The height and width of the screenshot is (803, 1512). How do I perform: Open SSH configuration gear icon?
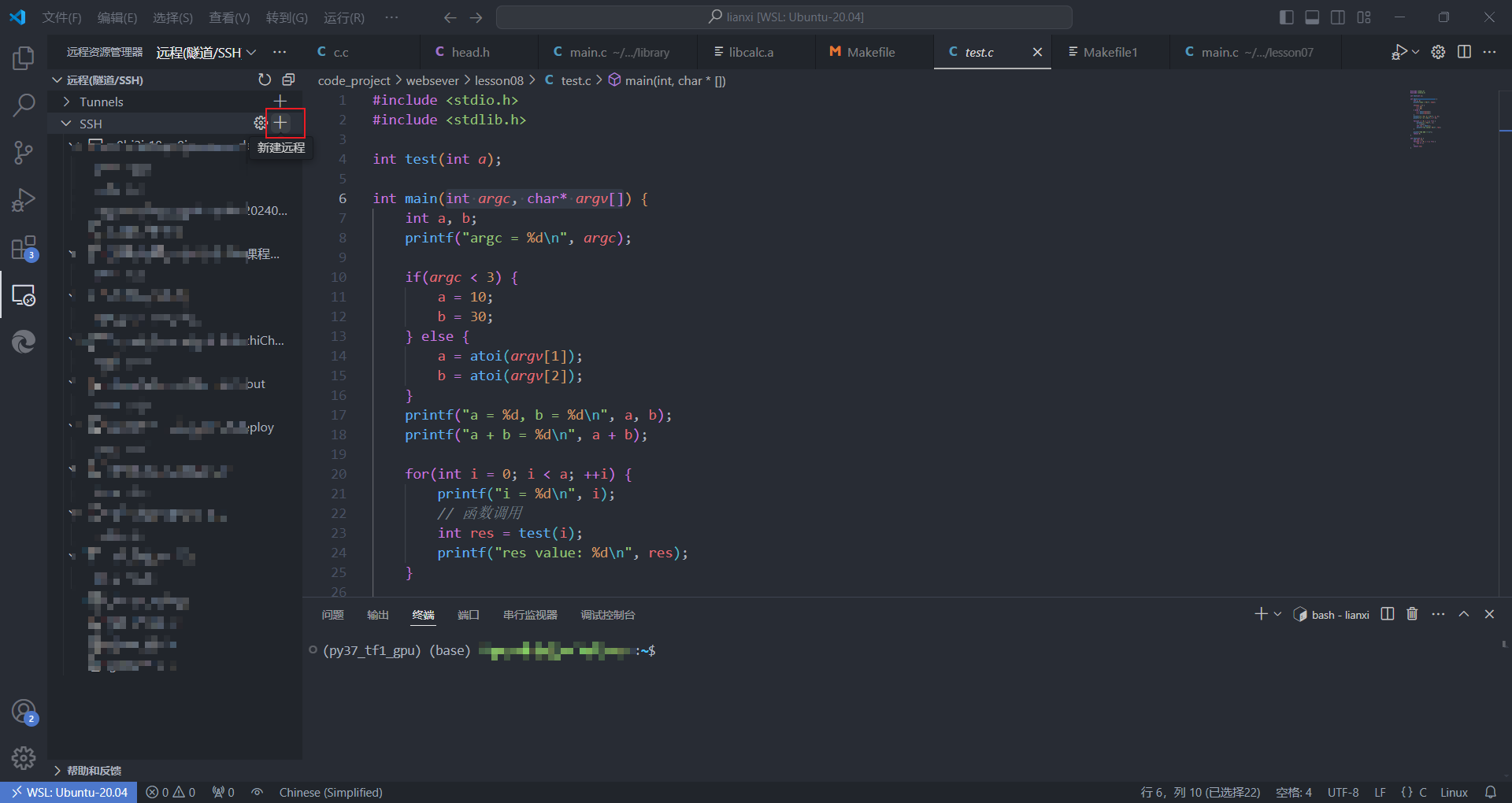[260, 123]
